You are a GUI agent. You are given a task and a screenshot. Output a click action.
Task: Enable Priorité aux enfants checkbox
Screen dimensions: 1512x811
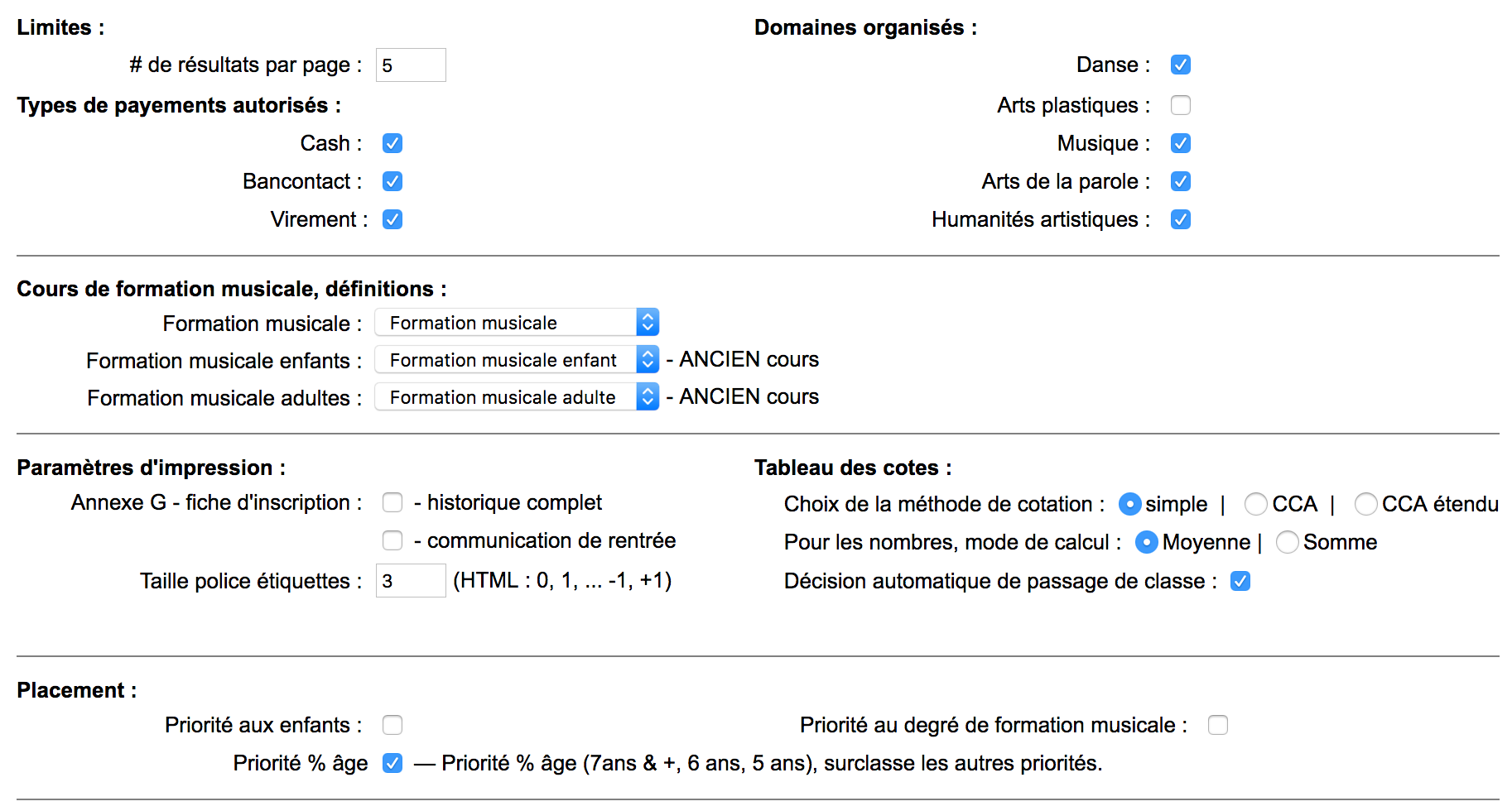pos(392,725)
